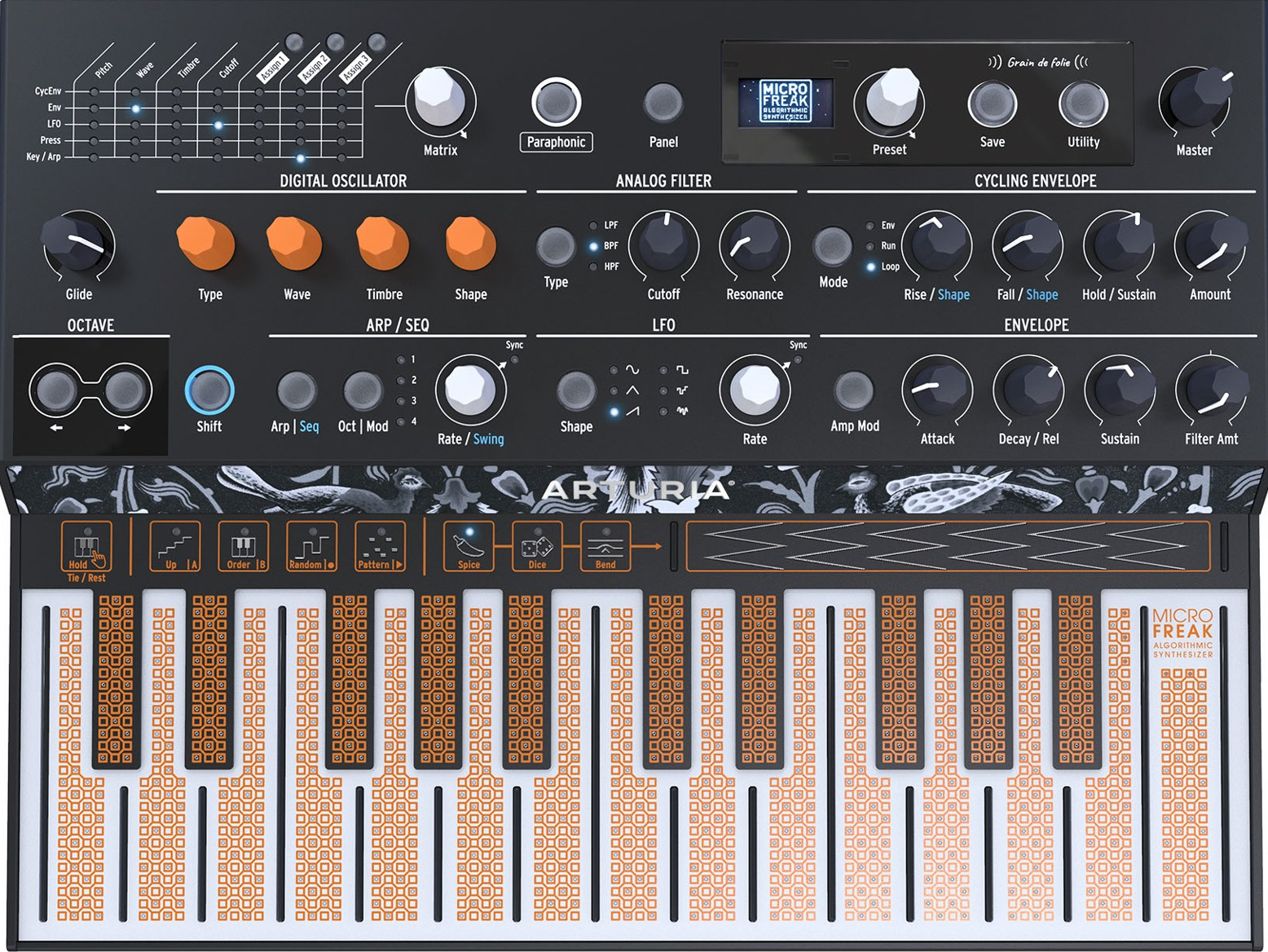Screen dimensions: 1268x952
Task: Click the Micro Freak OLED display
Action: (x=786, y=103)
